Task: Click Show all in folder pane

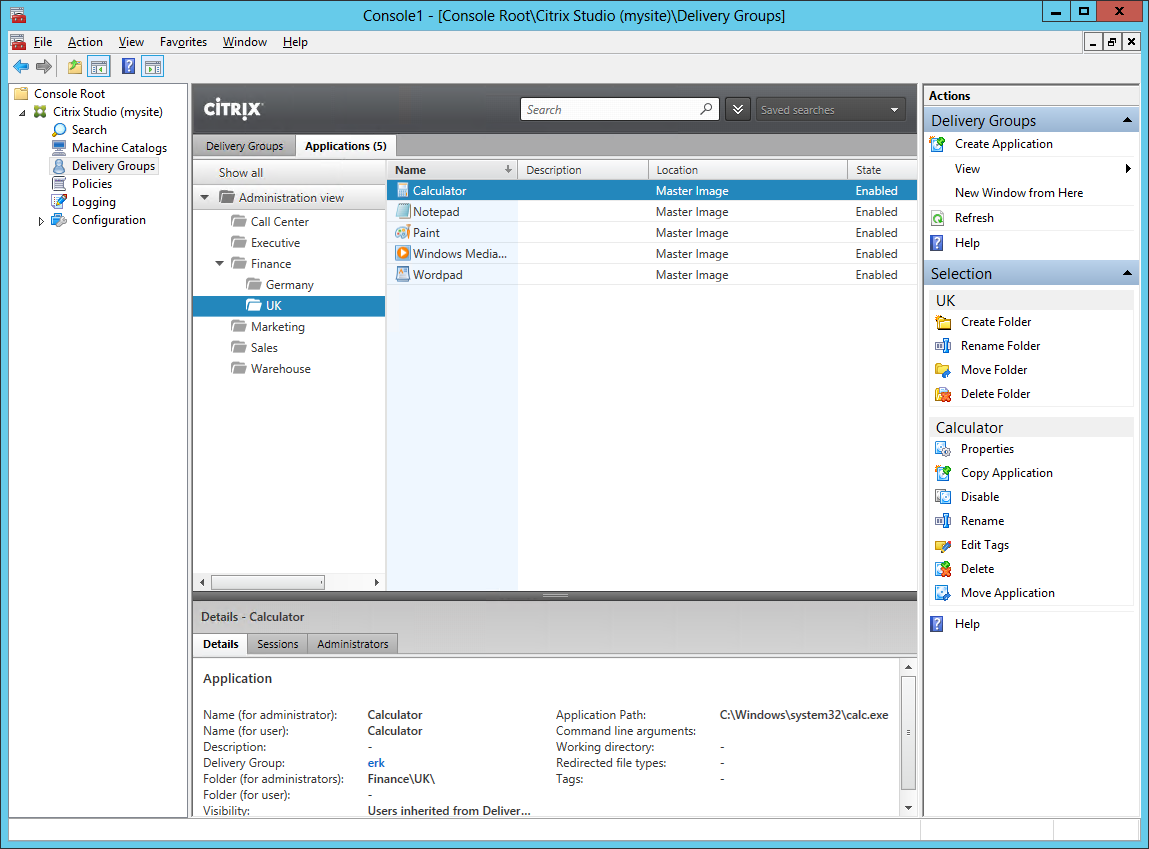Action: point(241,173)
